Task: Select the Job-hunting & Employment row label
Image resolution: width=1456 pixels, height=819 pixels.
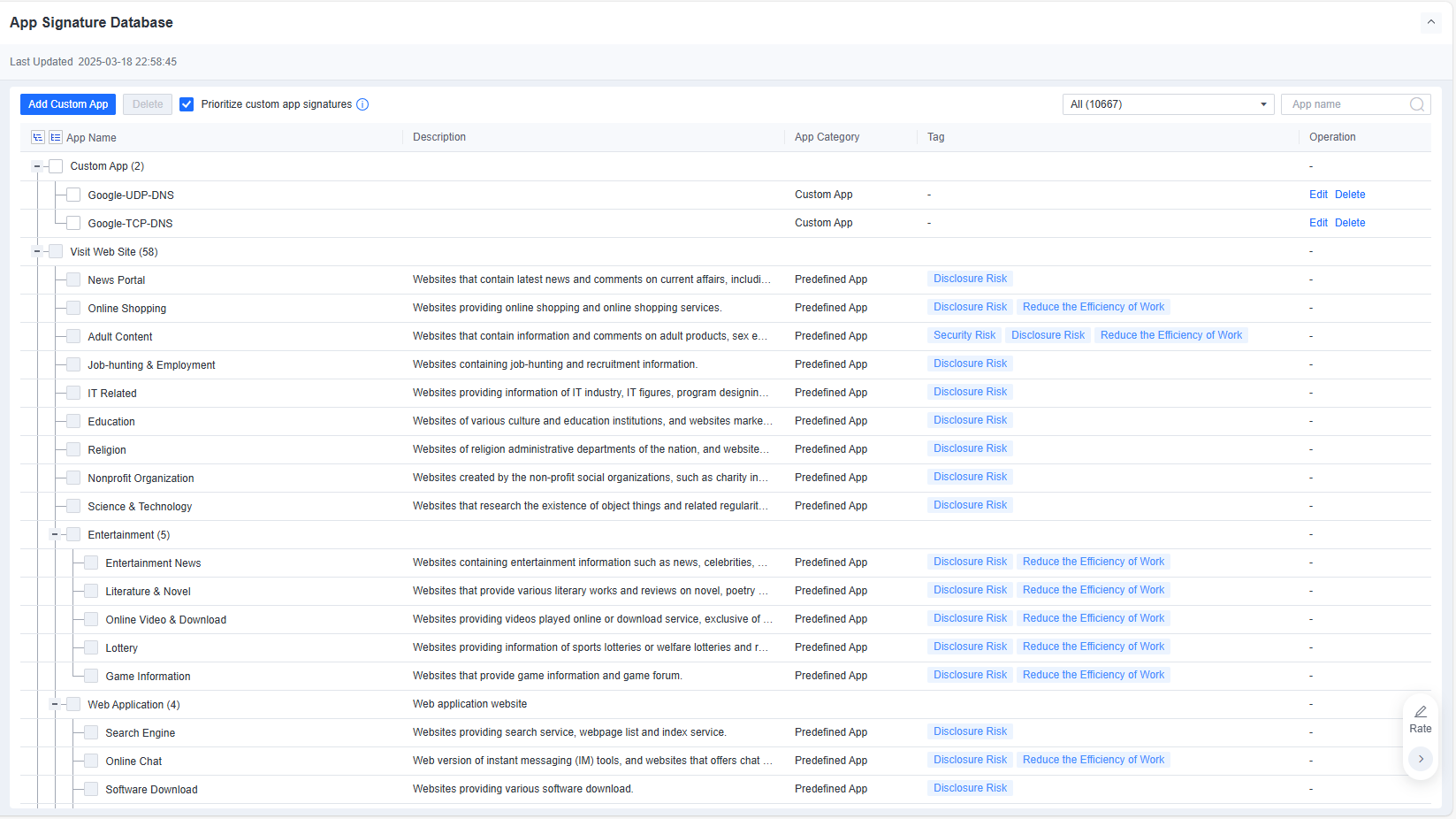Action: click(x=151, y=365)
